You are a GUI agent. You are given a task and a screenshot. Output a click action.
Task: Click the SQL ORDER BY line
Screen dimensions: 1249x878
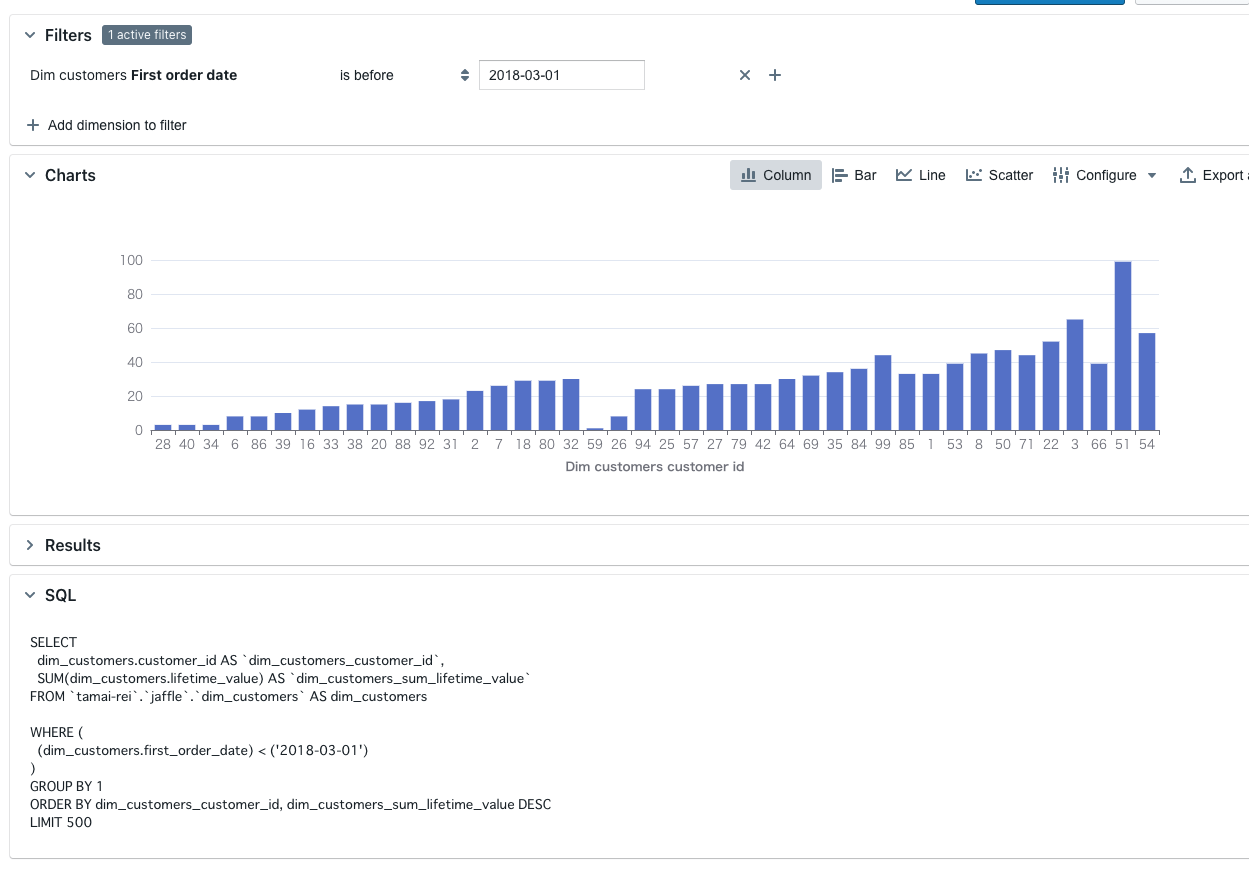(x=290, y=804)
